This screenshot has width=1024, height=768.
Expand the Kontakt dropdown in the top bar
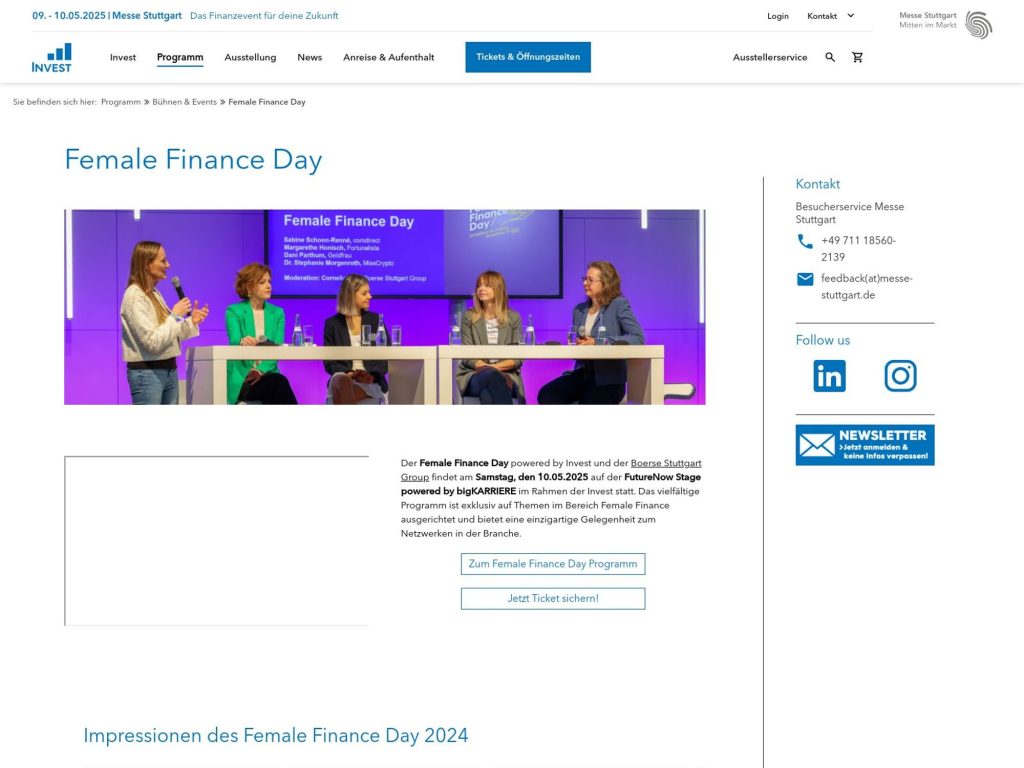[x=828, y=16]
